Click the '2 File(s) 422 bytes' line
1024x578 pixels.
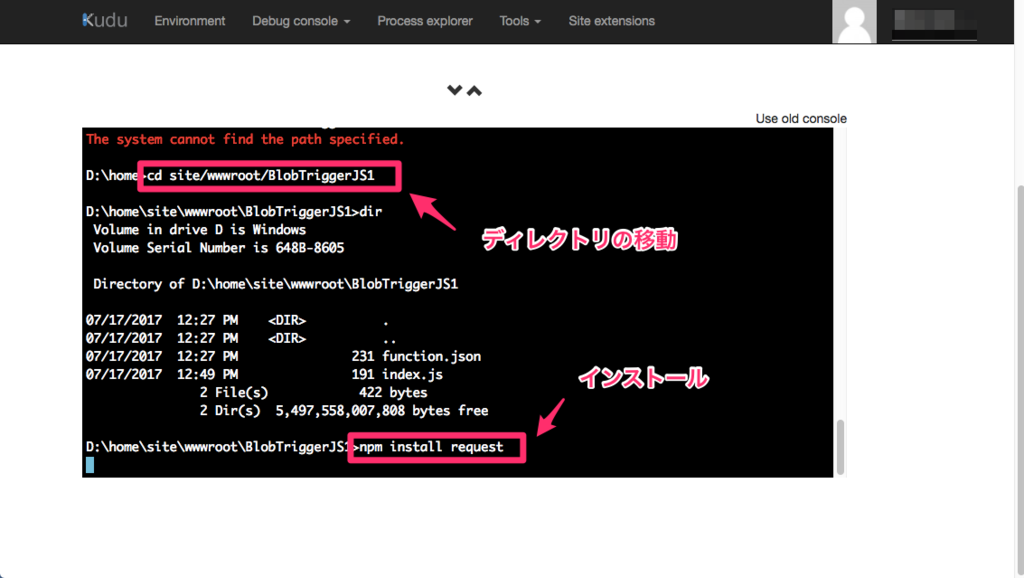pyautogui.click(x=313, y=393)
